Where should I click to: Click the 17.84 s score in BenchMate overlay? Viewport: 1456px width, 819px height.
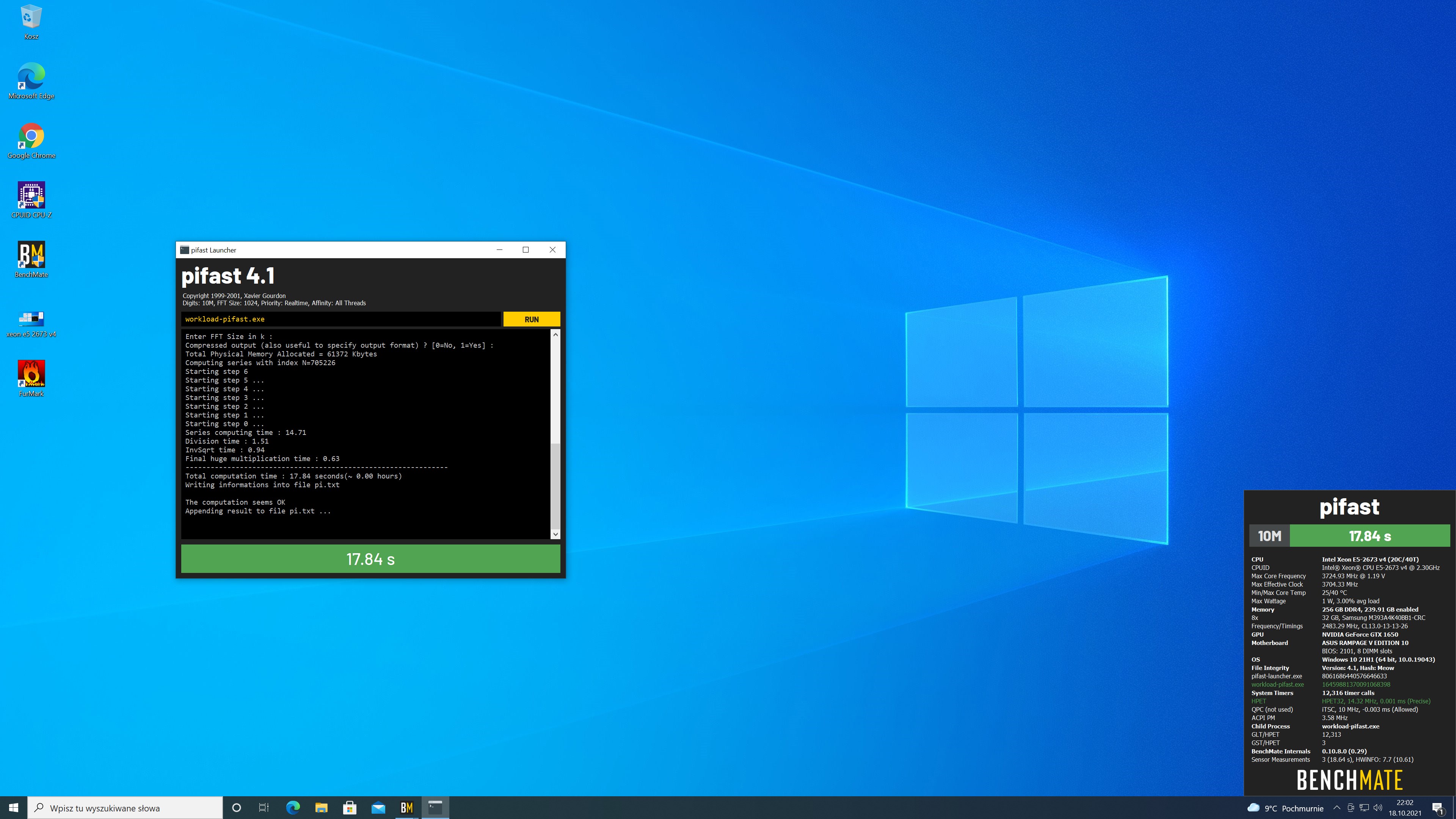coord(1370,536)
